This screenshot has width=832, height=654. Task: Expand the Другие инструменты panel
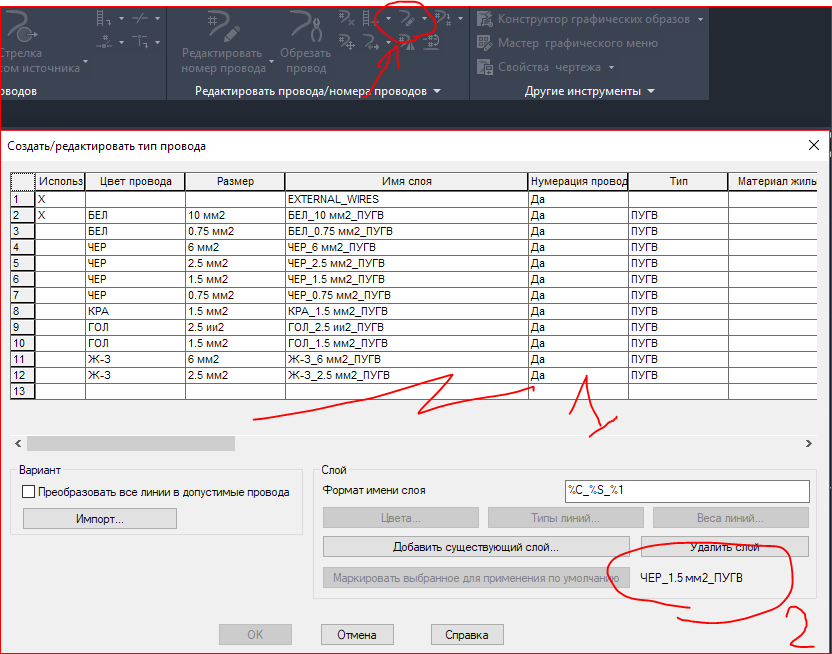coord(587,90)
